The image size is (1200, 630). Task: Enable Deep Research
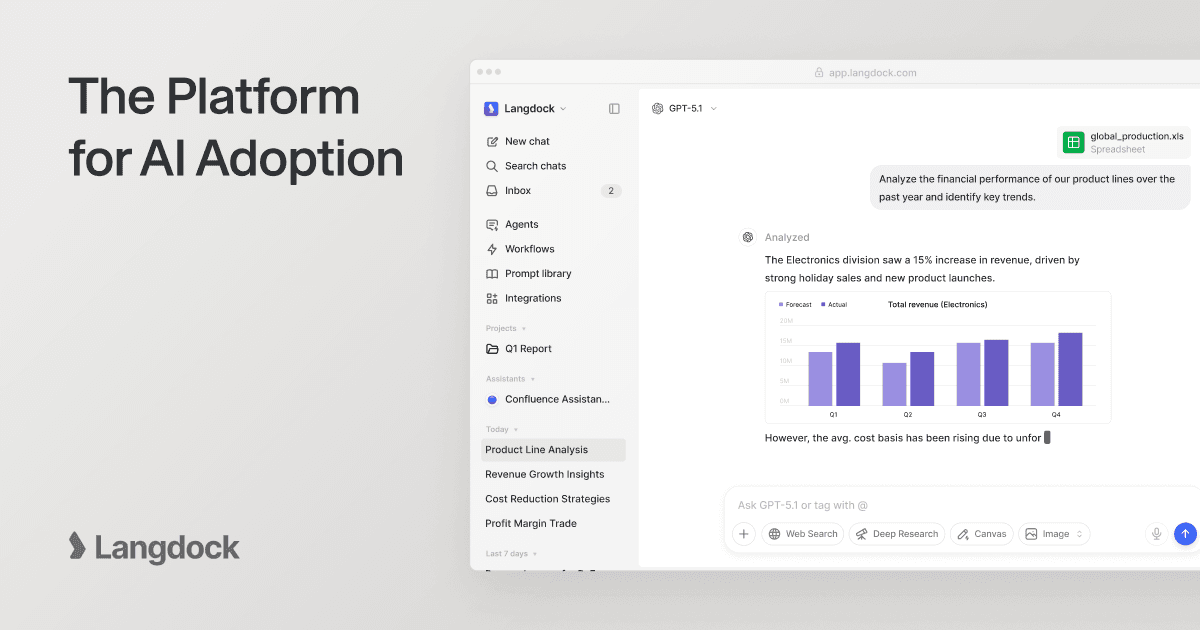(x=897, y=534)
